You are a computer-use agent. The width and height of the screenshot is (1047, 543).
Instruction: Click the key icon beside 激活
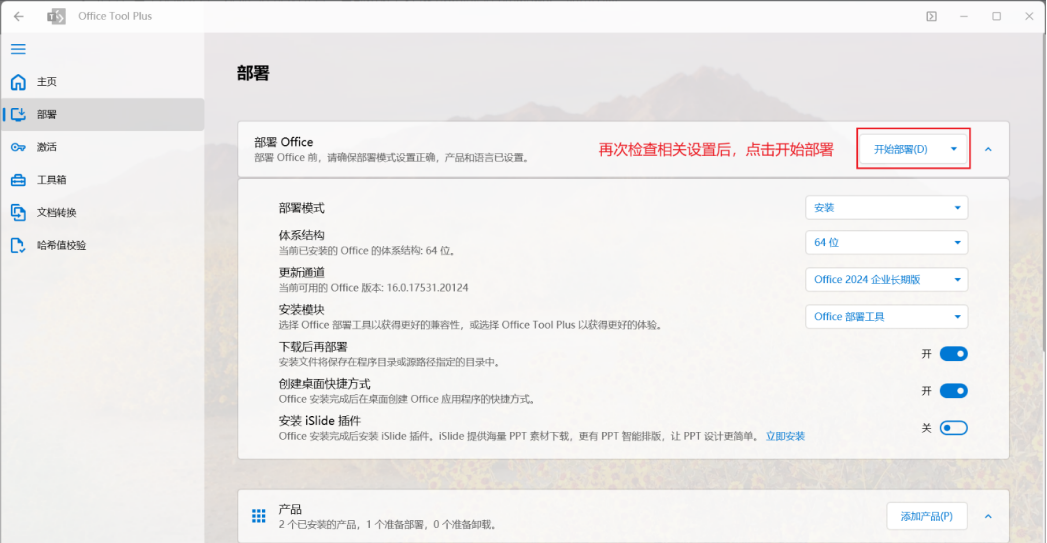[x=18, y=147]
